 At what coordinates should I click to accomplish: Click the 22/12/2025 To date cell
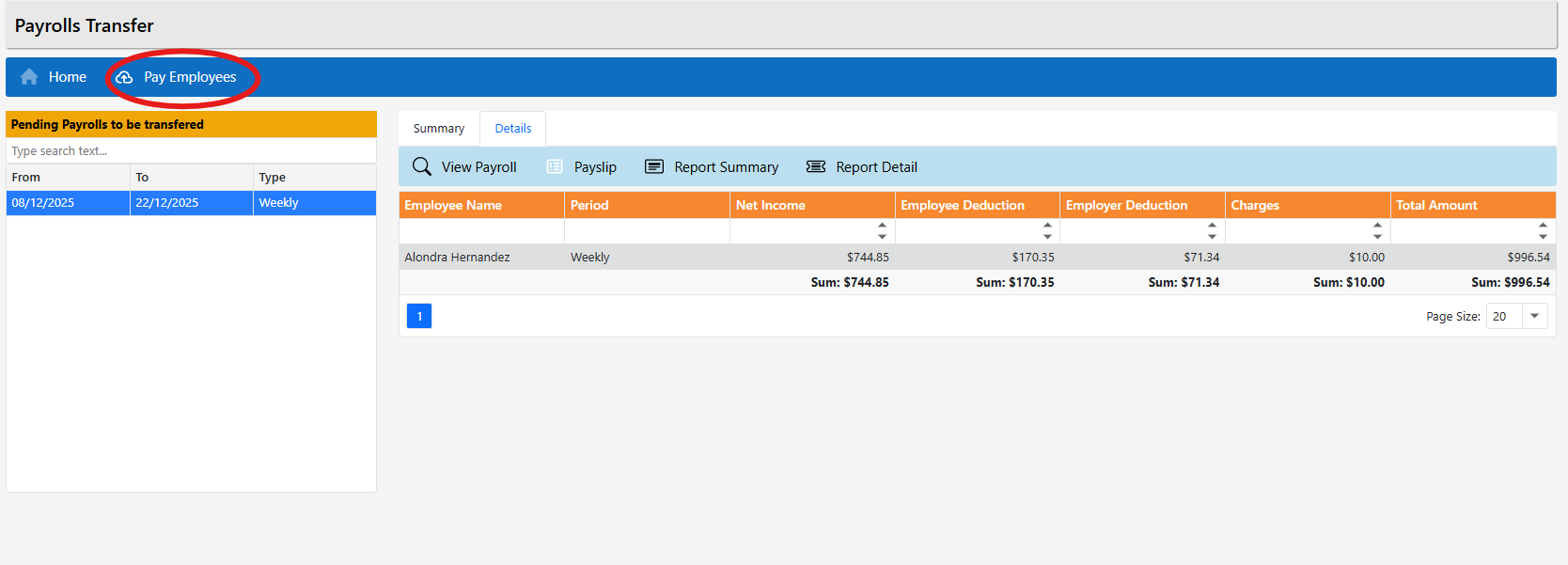pos(192,203)
